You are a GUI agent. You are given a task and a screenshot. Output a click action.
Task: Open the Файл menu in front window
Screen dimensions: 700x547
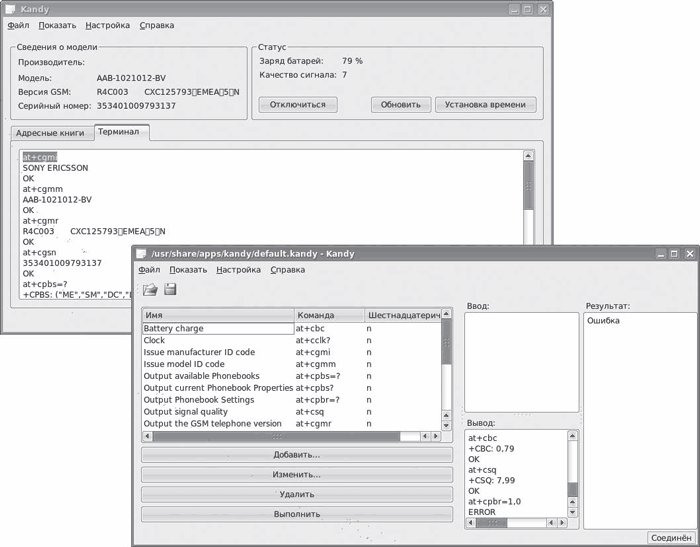(149, 270)
